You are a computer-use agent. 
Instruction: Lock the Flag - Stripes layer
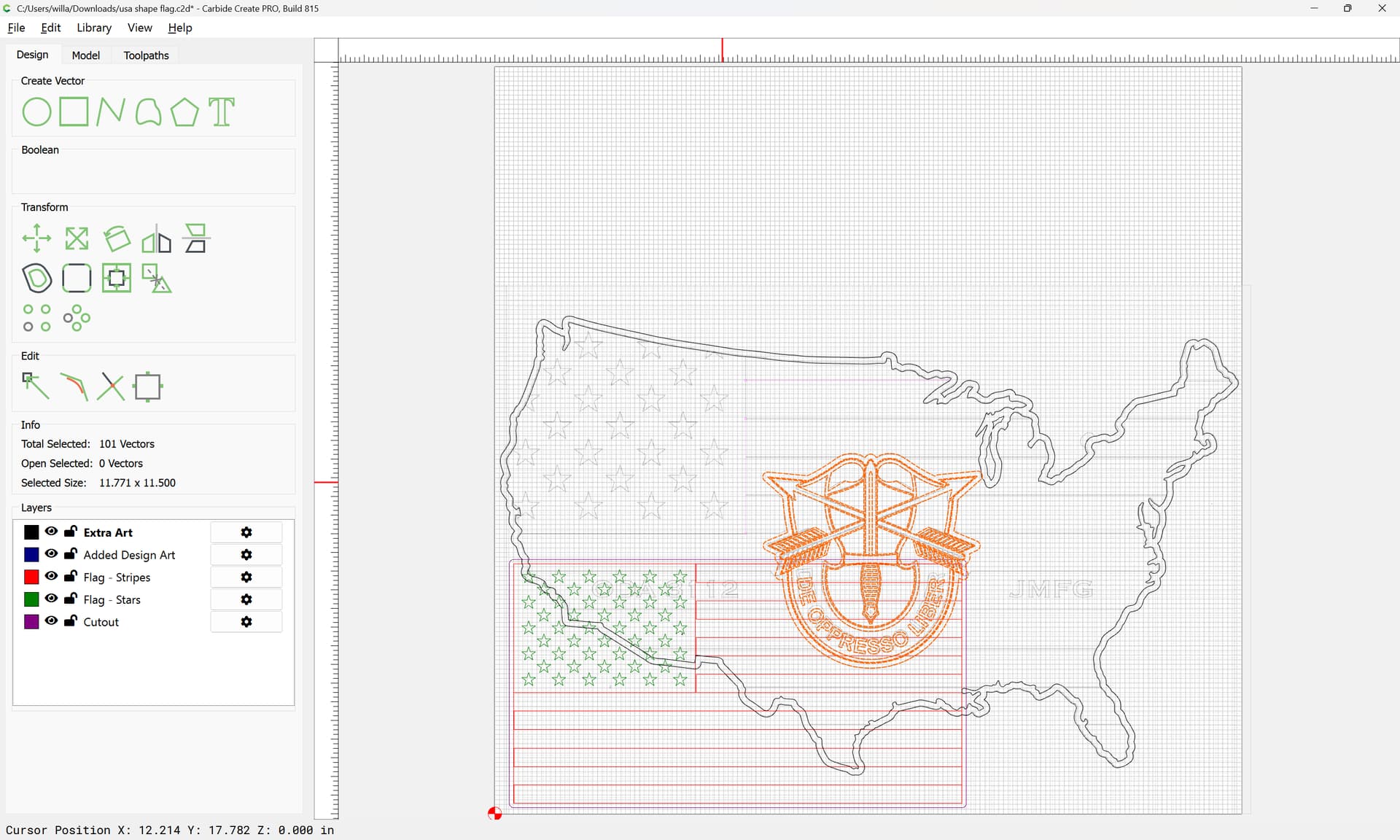coord(71,575)
